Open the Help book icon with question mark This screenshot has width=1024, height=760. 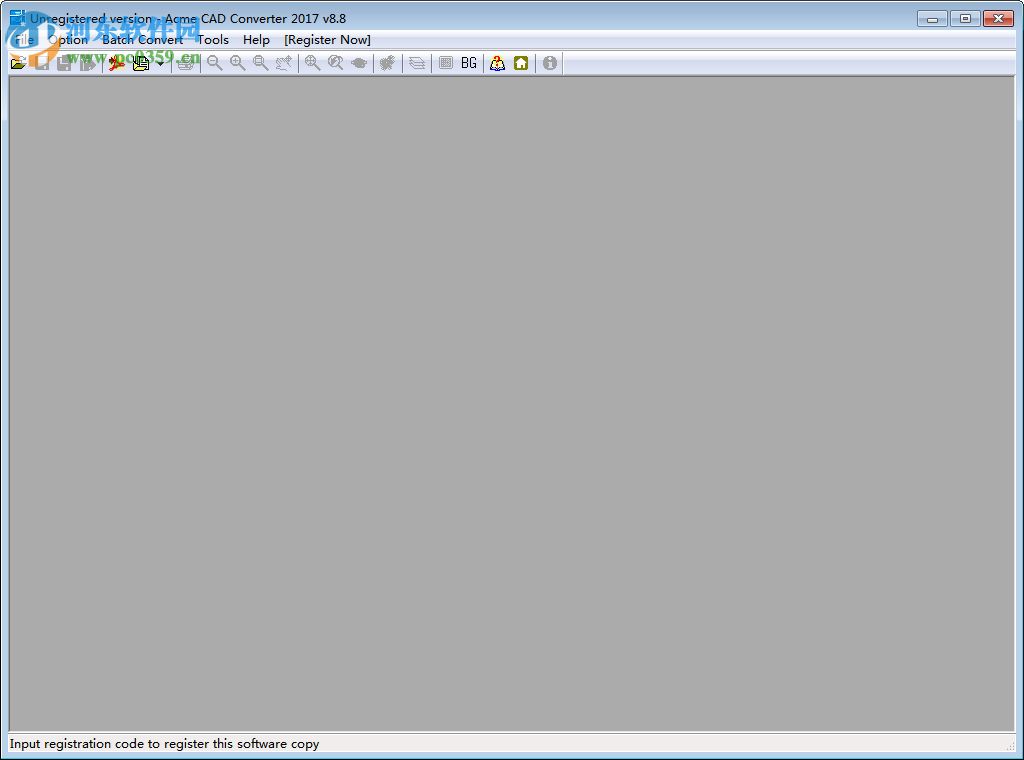coord(498,63)
